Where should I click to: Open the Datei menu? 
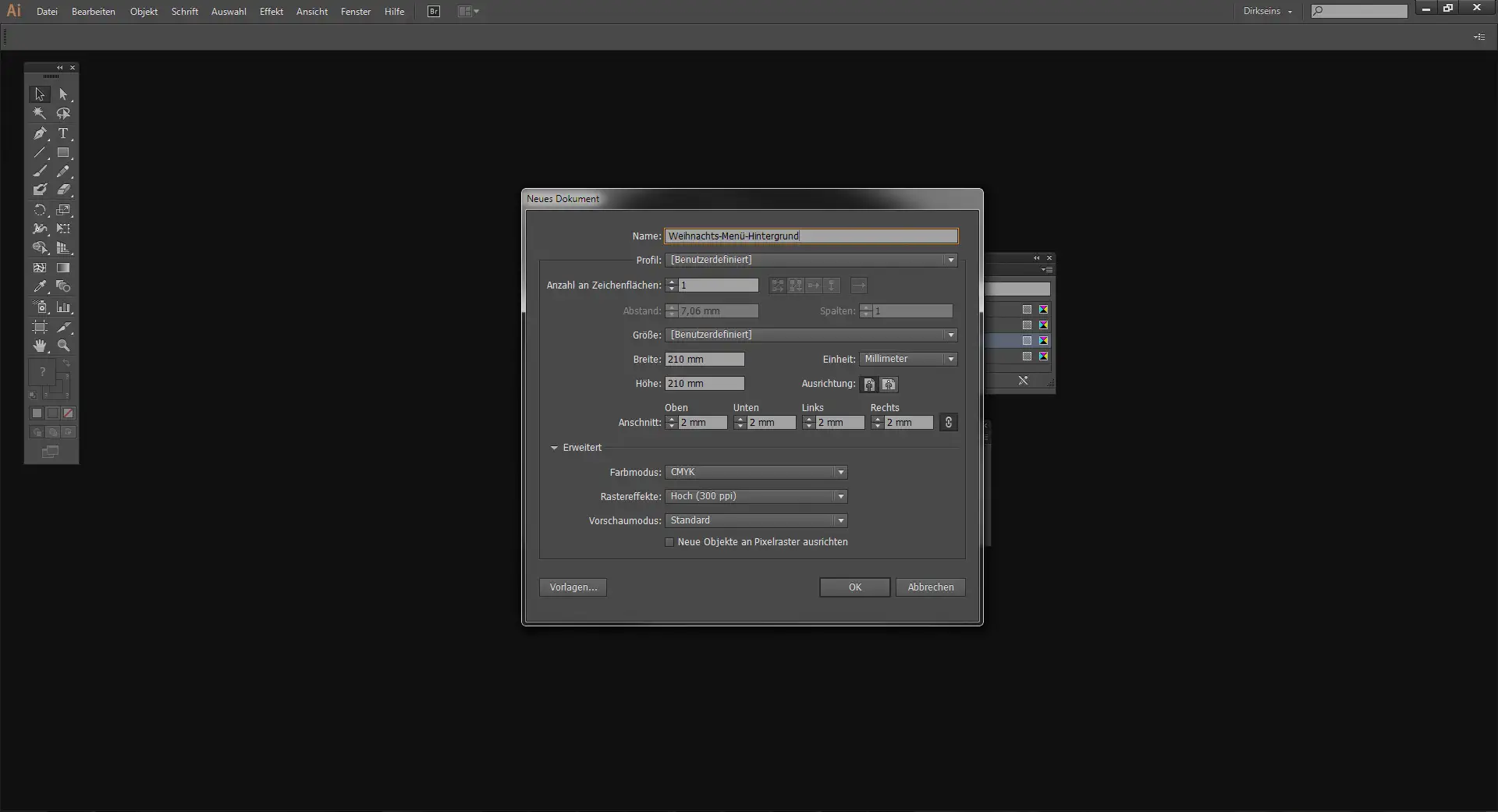47,12
